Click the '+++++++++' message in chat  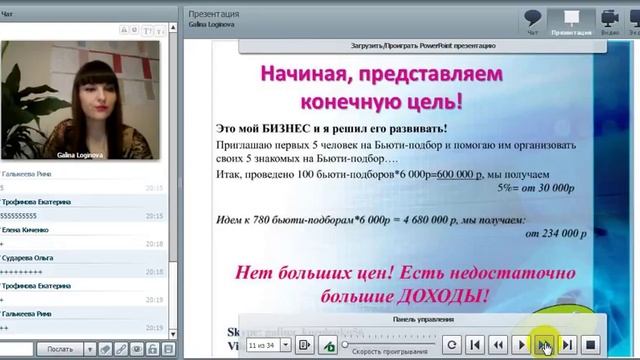pyautogui.click(x=21, y=272)
